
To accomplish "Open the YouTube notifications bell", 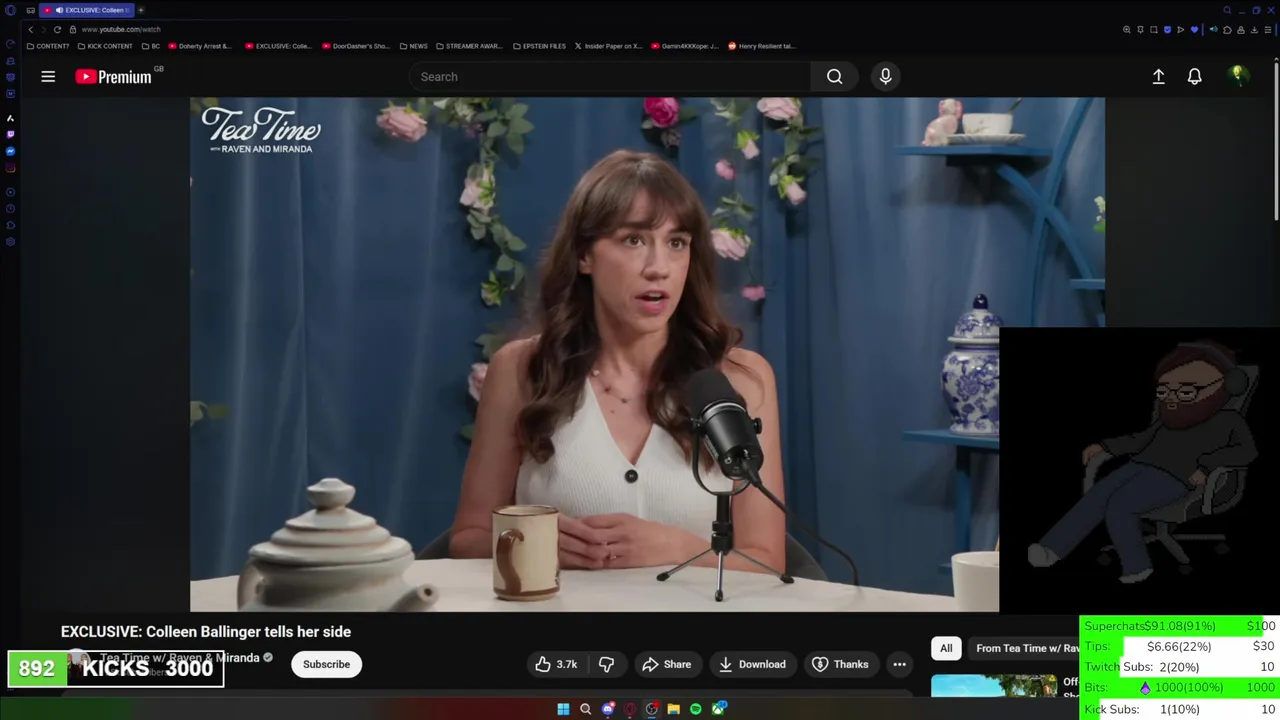I will (x=1194, y=76).
